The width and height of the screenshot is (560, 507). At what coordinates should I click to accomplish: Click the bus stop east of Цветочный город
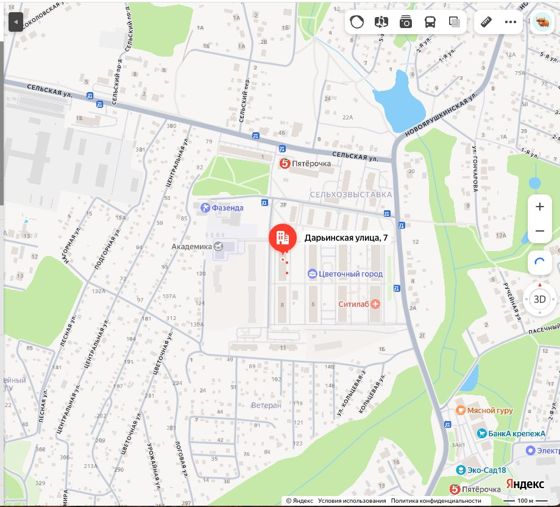coord(396,288)
